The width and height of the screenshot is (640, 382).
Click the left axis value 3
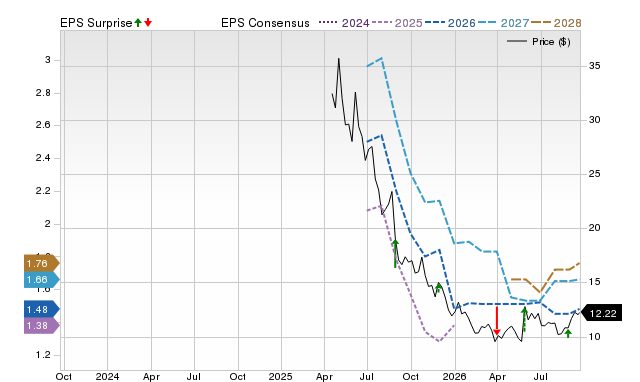click(x=48, y=60)
